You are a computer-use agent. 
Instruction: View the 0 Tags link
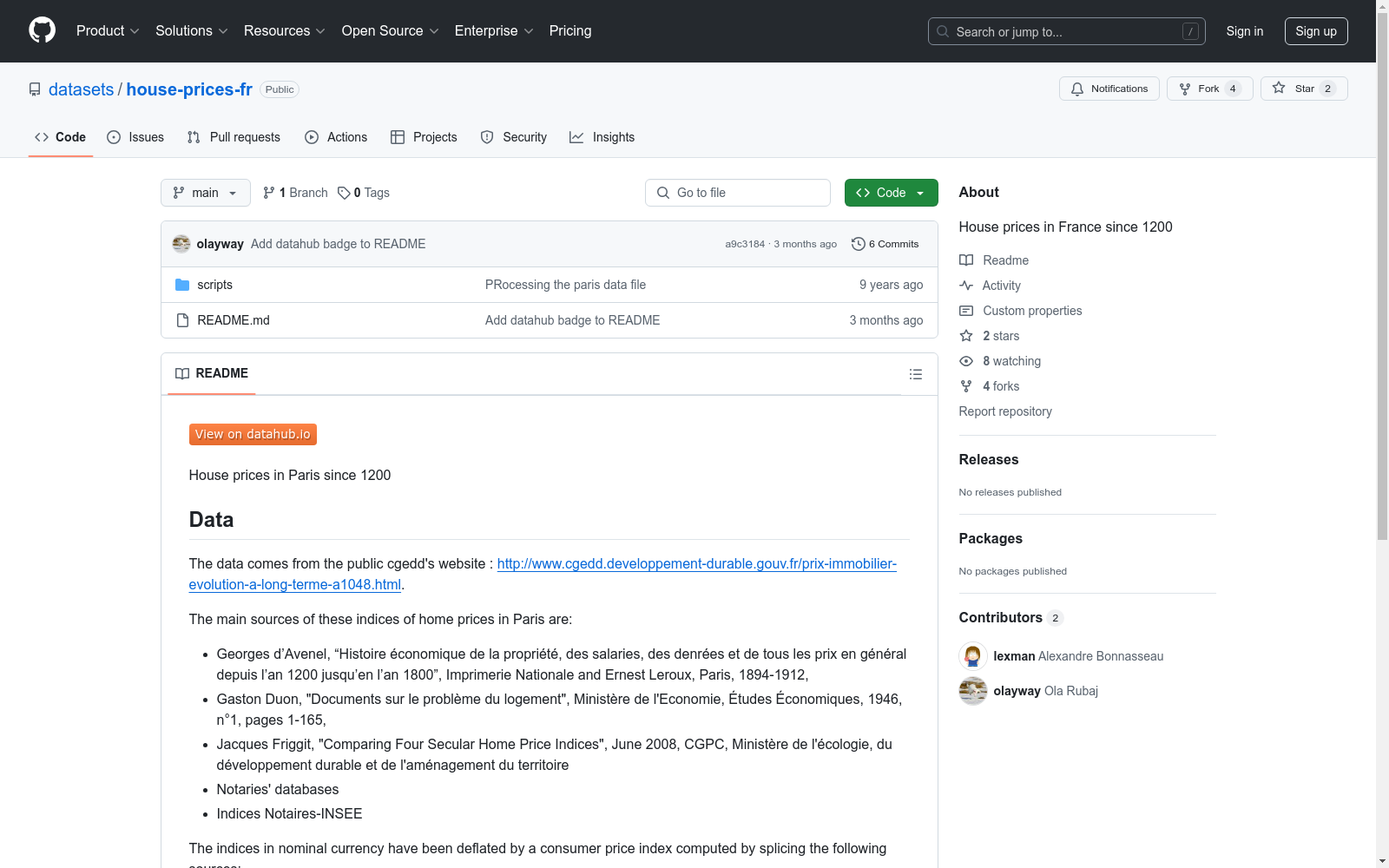pyautogui.click(x=364, y=193)
